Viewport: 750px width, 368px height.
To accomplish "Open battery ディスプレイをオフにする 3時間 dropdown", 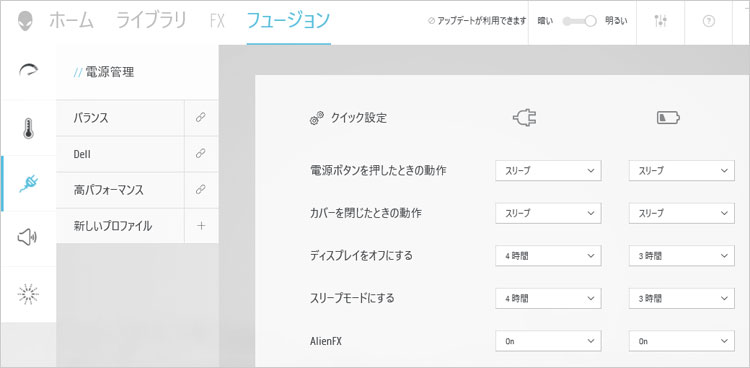I will click(x=682, y=256).
